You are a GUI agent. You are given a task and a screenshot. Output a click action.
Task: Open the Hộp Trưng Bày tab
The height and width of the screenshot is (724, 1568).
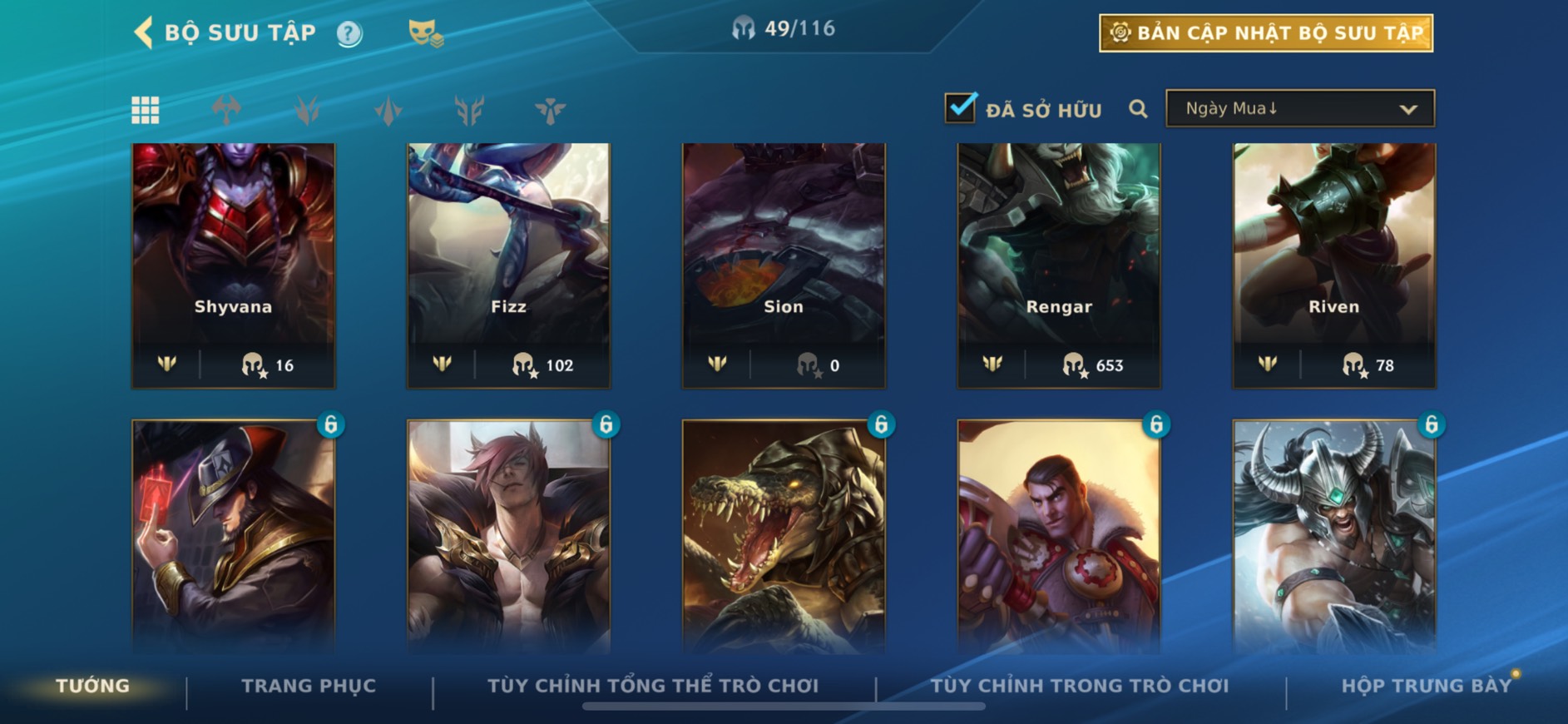(1426, 686)
